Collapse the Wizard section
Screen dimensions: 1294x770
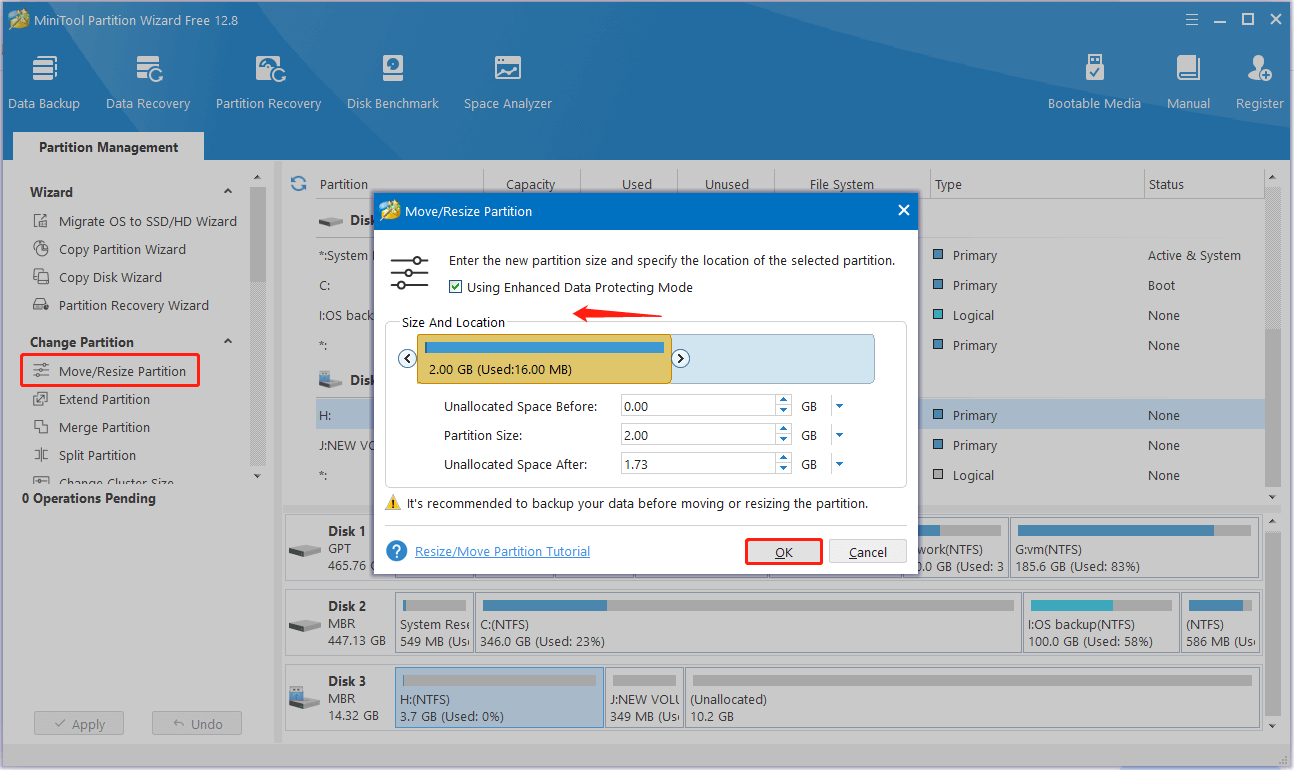click(228, 192)
